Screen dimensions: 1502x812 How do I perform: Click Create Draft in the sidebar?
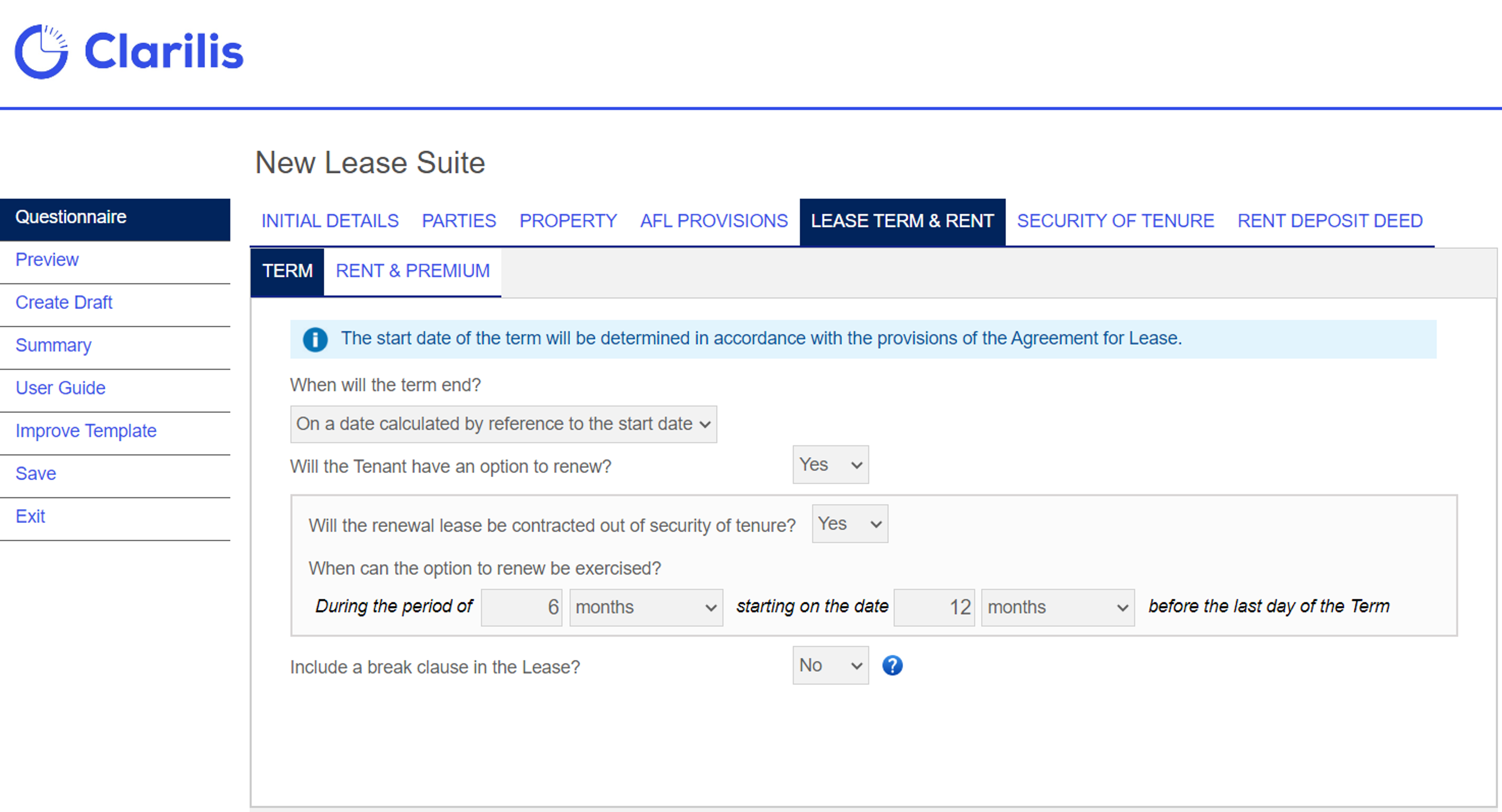[x=63, y=302]
